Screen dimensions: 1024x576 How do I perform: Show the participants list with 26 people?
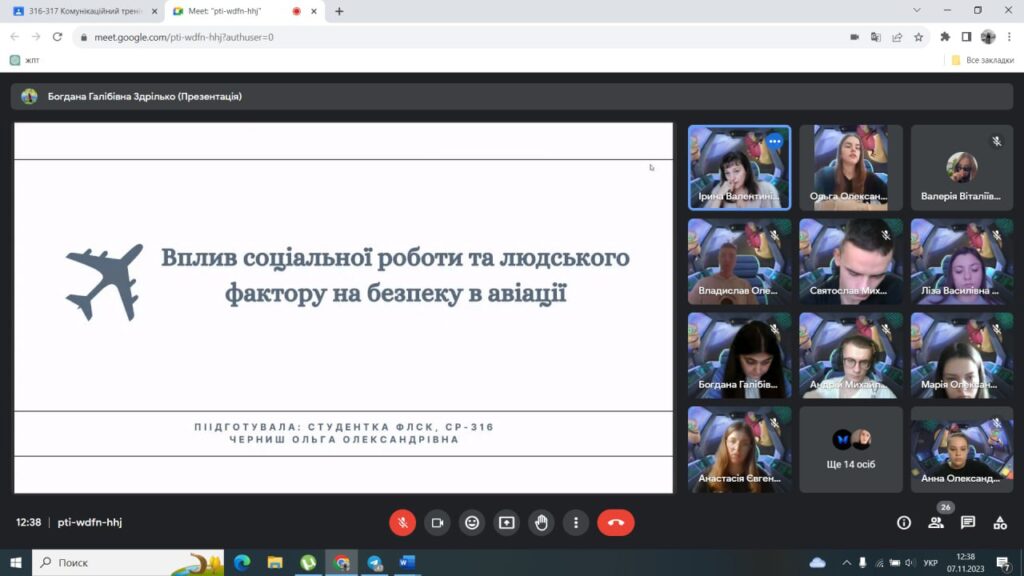(936, 522)
